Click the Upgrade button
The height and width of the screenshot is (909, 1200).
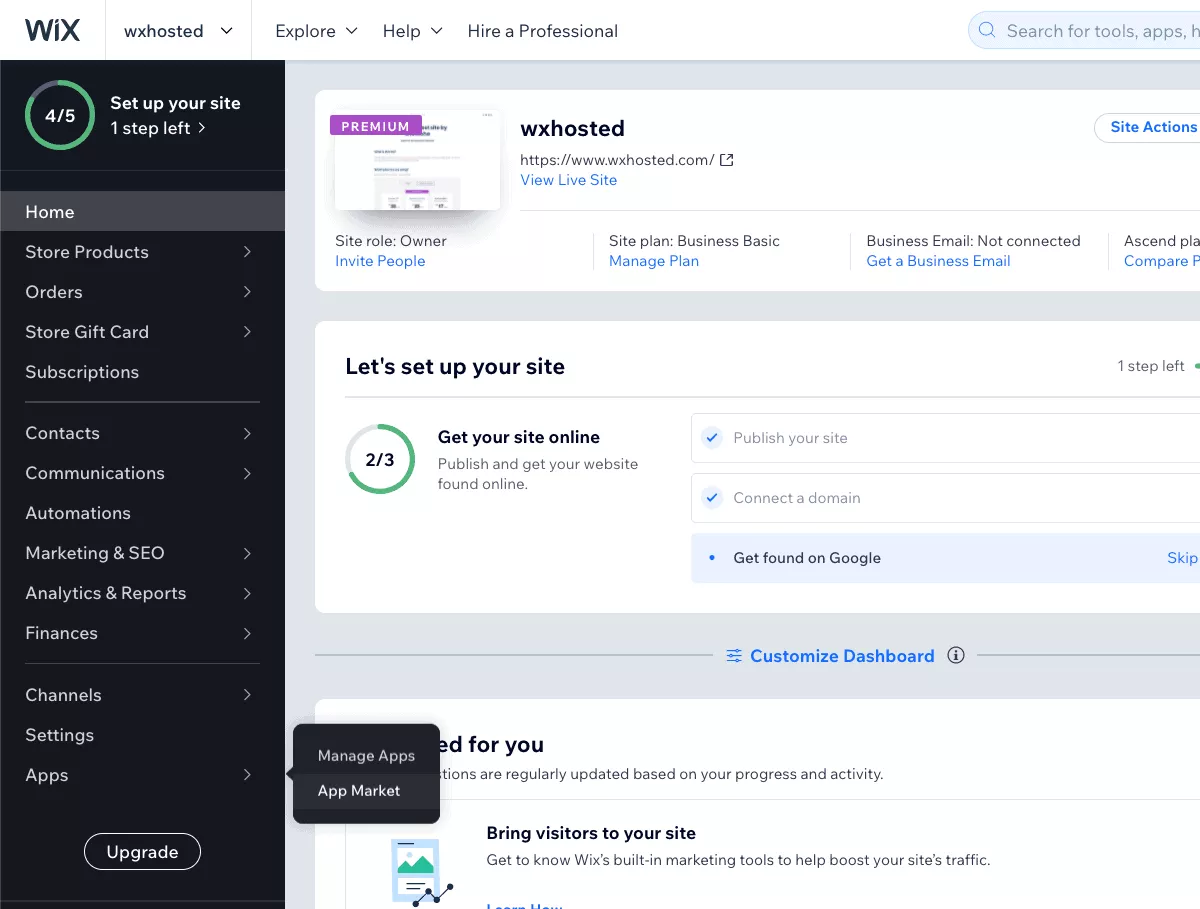pyautogui.click(x=142, y=852)
